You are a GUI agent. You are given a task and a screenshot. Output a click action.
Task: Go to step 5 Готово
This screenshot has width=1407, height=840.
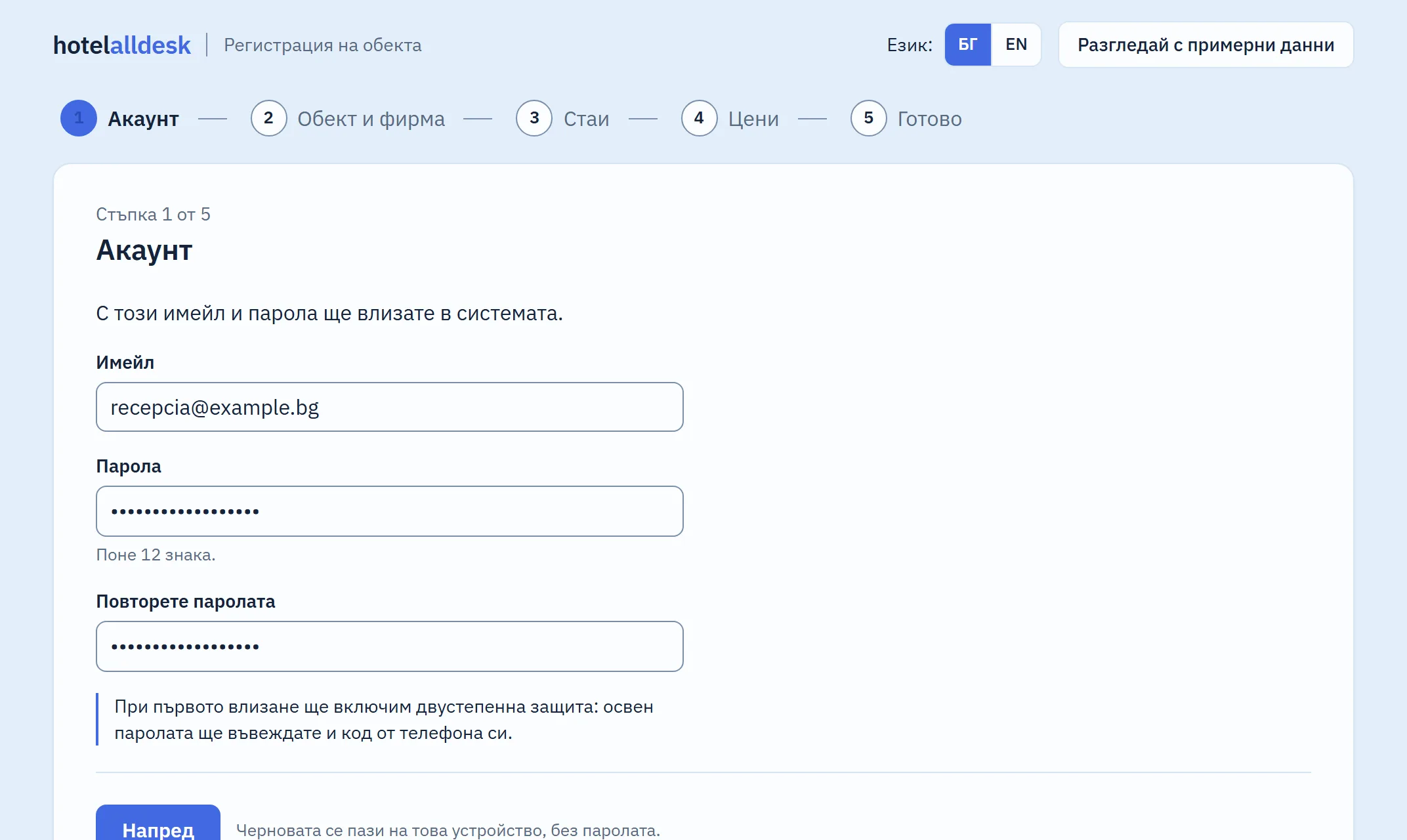[906, 118]
